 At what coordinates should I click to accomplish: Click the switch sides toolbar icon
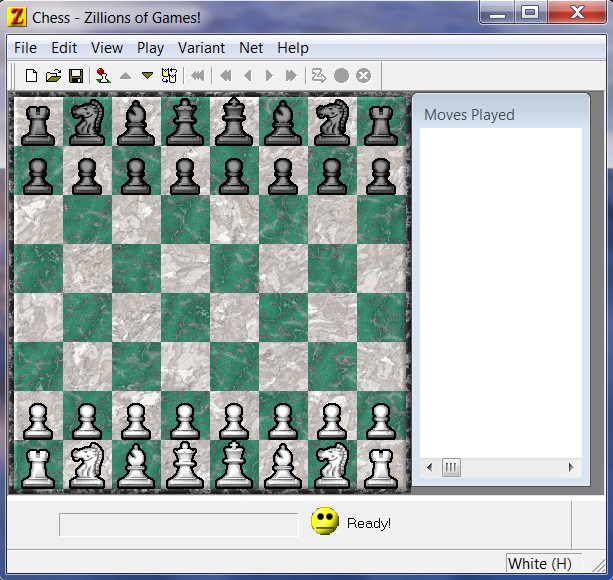169,75
